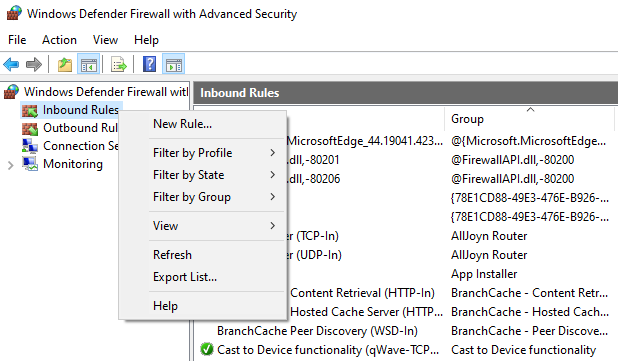Click the Windows Defender Firewall root node icon
This screenshot has width=618, height=361.
11,92
